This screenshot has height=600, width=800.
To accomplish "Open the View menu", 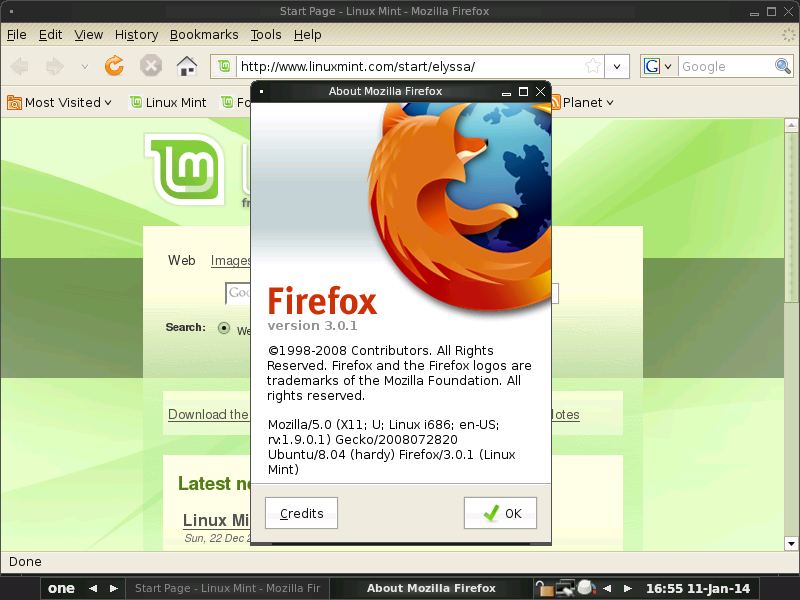I will click(x=89, y=35).
